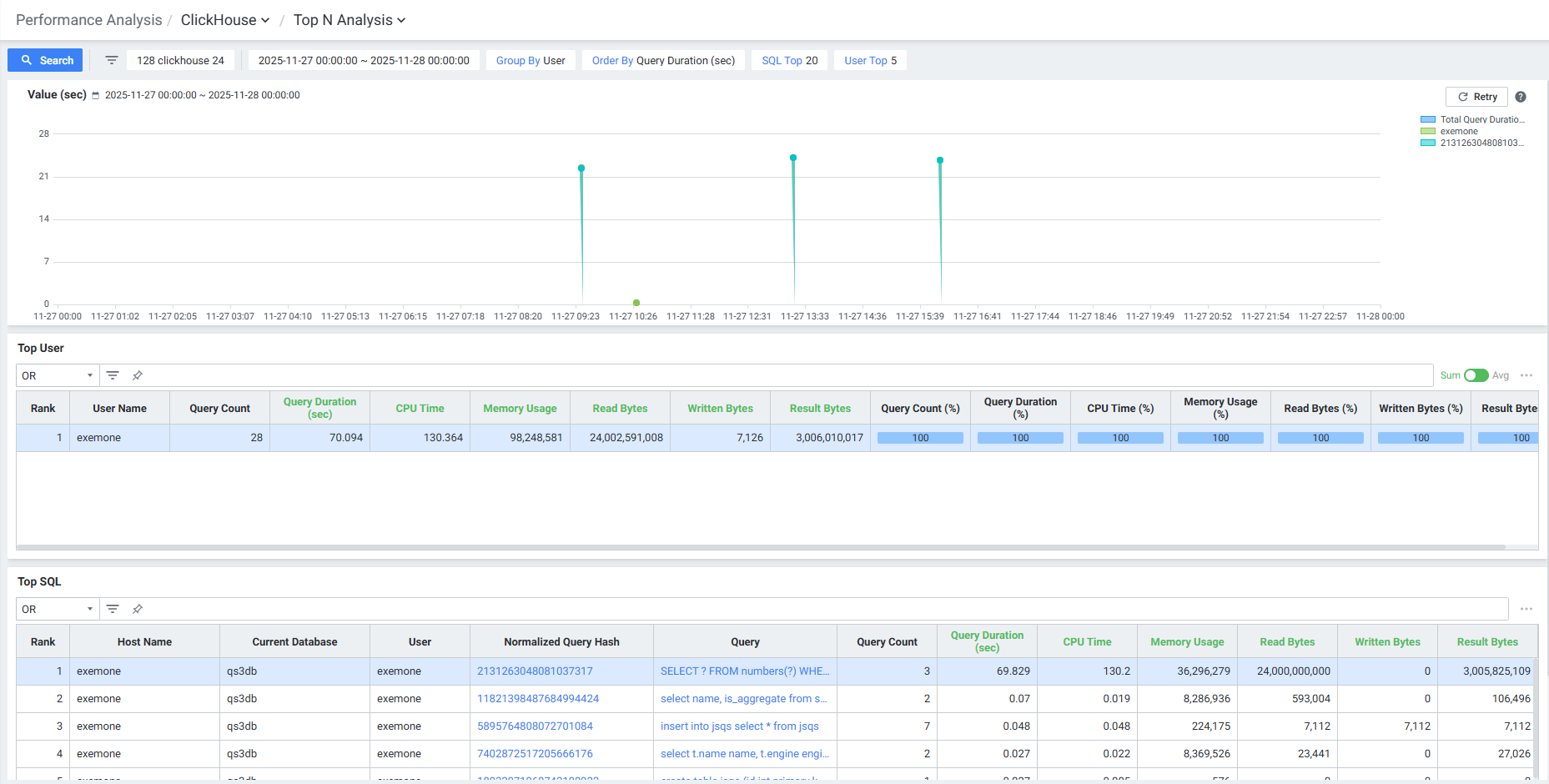Toggle exemone series in chart legend

click(x=1458, y=131)
